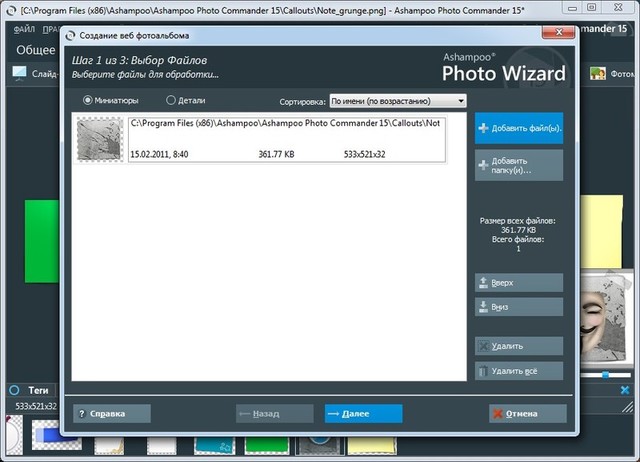
Task: Open the 'Сортировка' sort order dropdown
Action: 398,101
